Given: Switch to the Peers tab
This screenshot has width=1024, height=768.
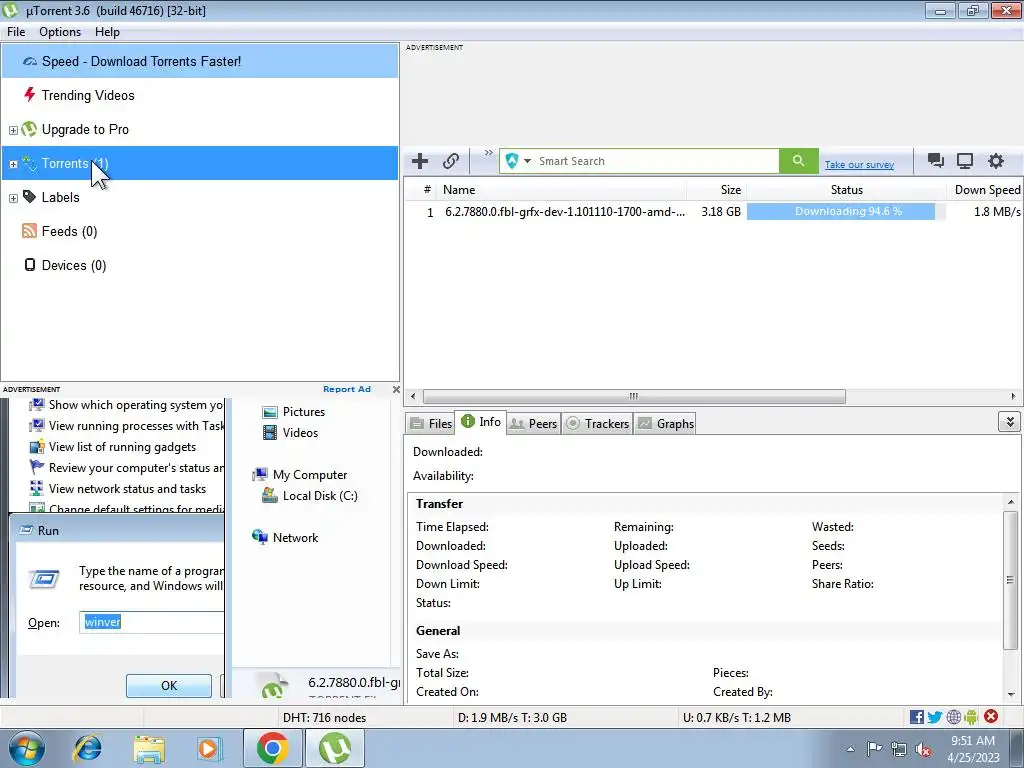Looking at the screenshot, I should coord(533,423).
